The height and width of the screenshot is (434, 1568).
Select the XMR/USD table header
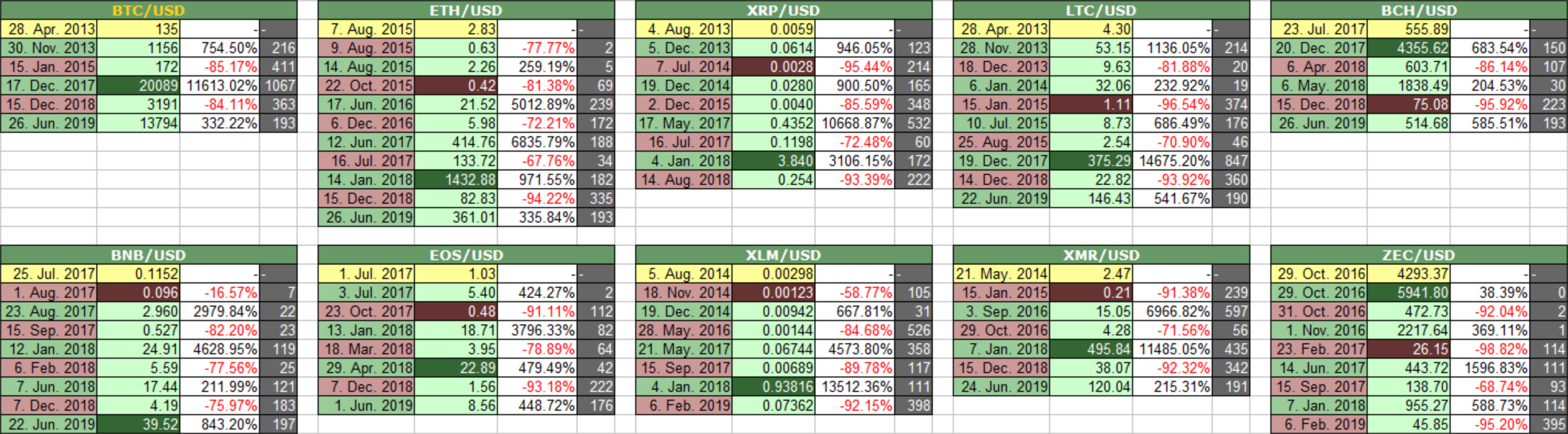[1102, 255]
